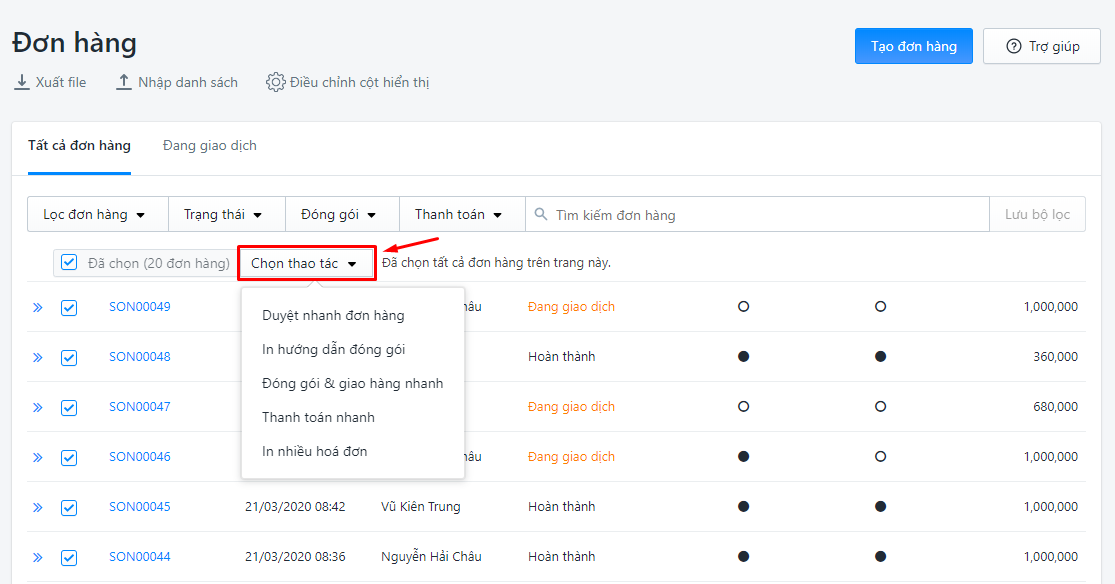Click first empty status circle of SON00049

[x=743, y=307]
